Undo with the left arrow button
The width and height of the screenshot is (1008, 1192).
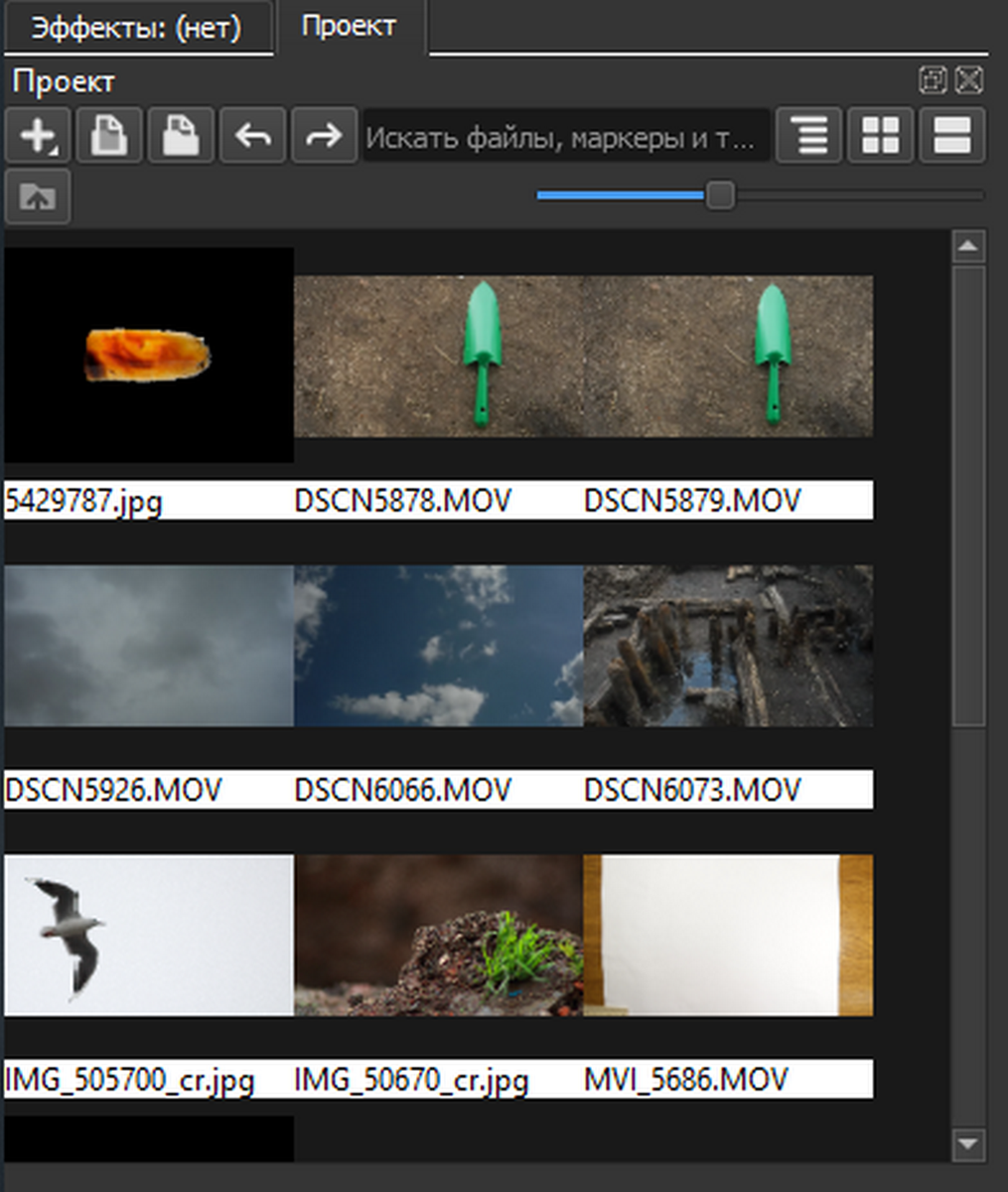[x=252, y=135]
